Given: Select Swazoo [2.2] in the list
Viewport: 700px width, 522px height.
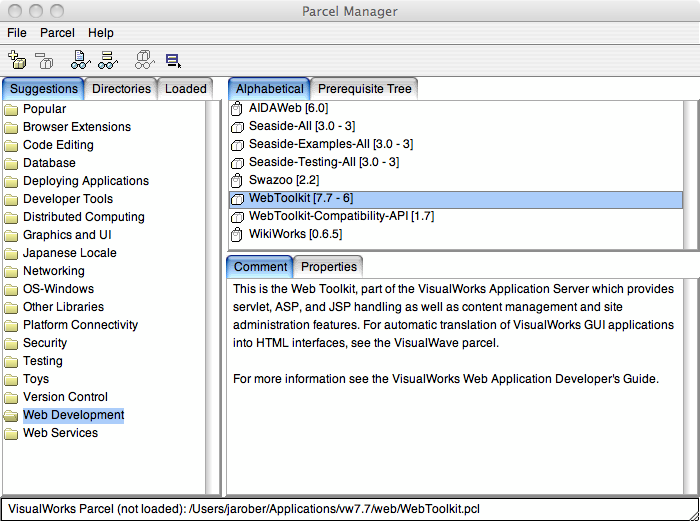Looking at the screenshot, I should pyautogui.click(x=284, y=180).
